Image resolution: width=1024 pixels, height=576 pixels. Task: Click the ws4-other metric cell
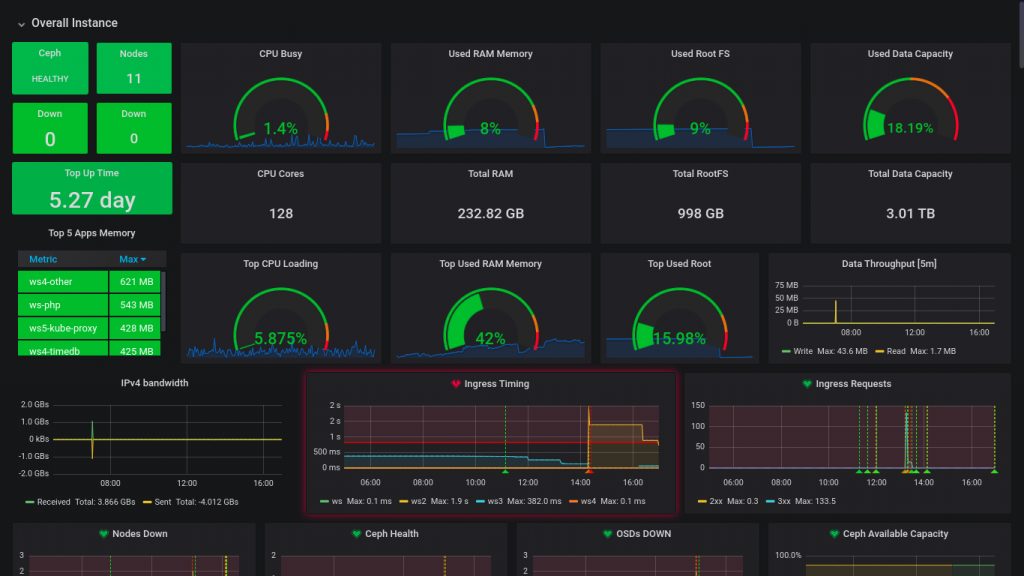click(63, 281)
